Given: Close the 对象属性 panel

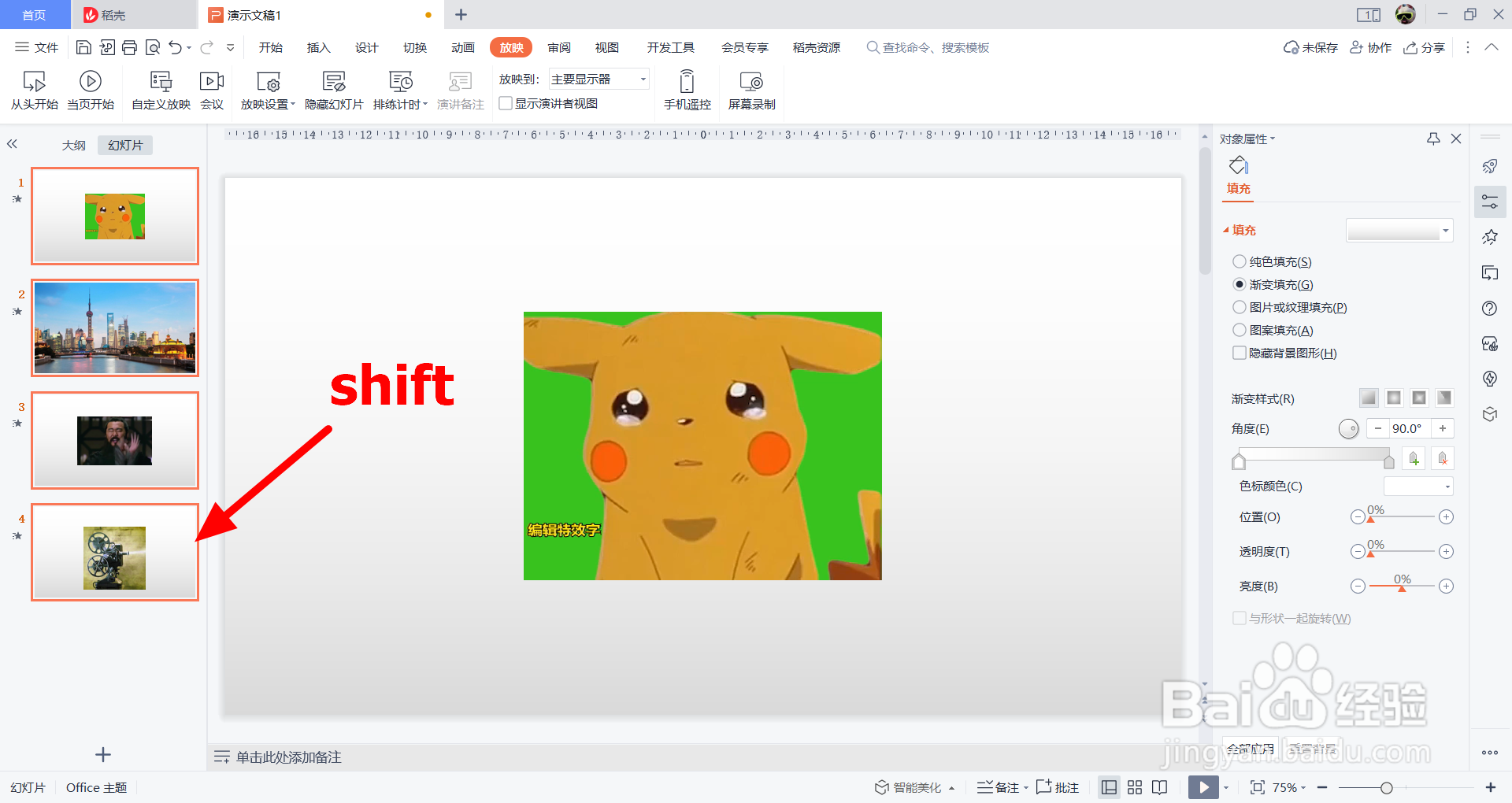Looking at the screenshot, I should click(1456, 139).
